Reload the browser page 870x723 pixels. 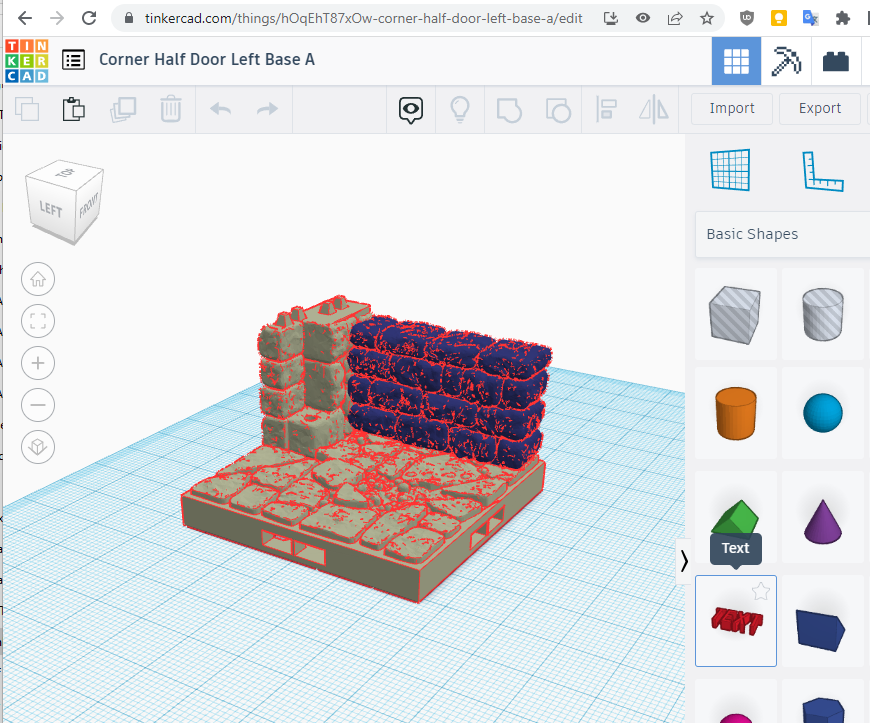coord(89,18)
